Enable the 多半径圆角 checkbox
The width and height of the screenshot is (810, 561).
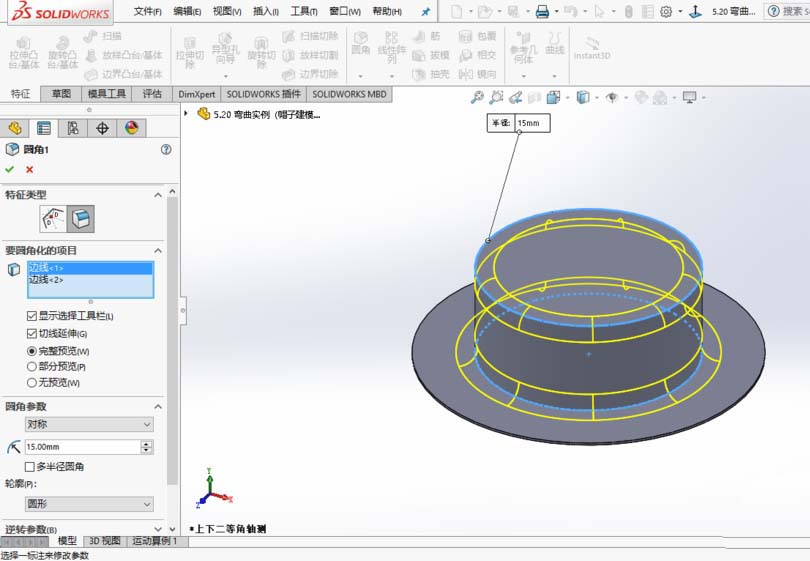(x=29, y=466)
